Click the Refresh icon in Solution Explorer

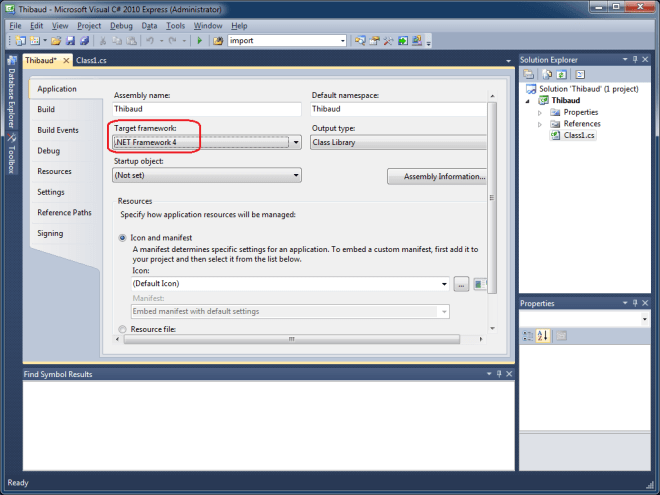pos(562,74)
